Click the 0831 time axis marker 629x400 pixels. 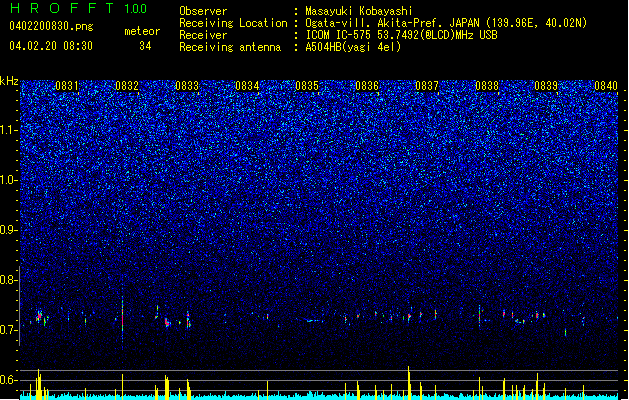click(x=67, y=86)
